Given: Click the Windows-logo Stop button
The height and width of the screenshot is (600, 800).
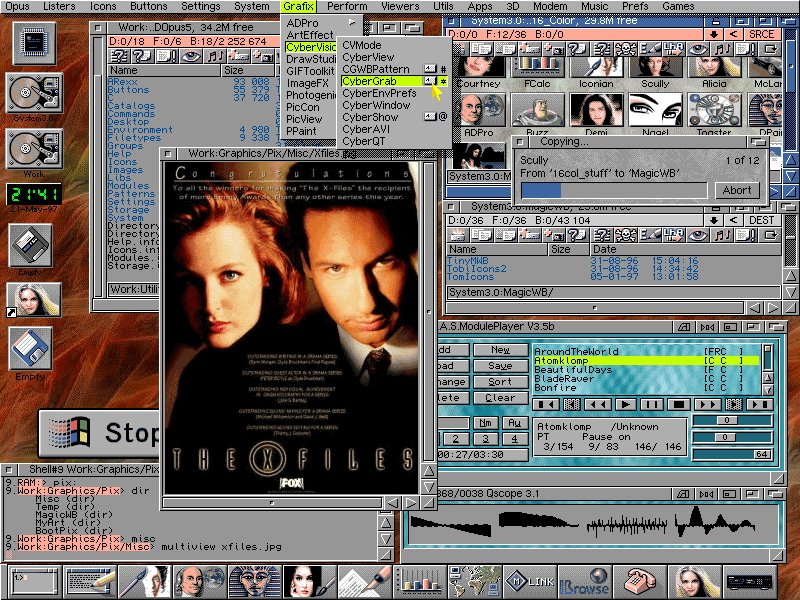Looking at the screenshot, I should tap(100, 433).
